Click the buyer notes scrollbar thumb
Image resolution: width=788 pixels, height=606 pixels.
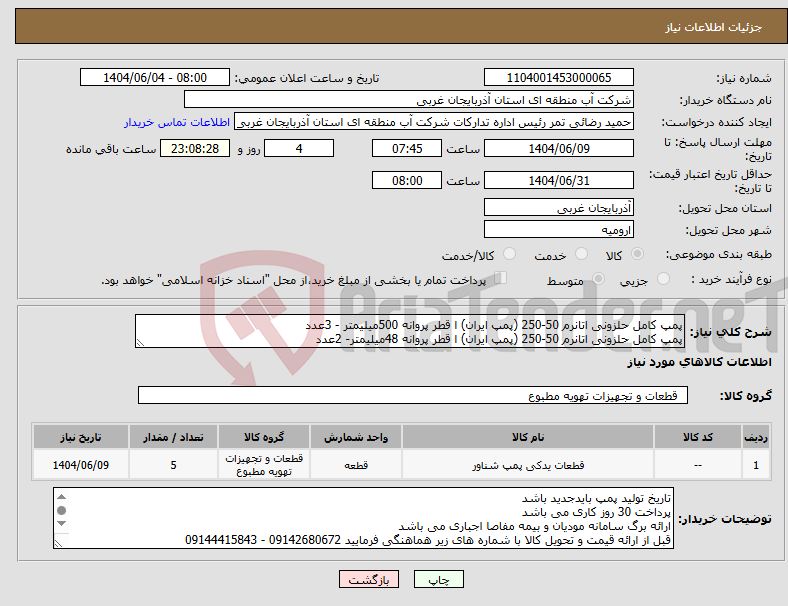click(61, 511)
